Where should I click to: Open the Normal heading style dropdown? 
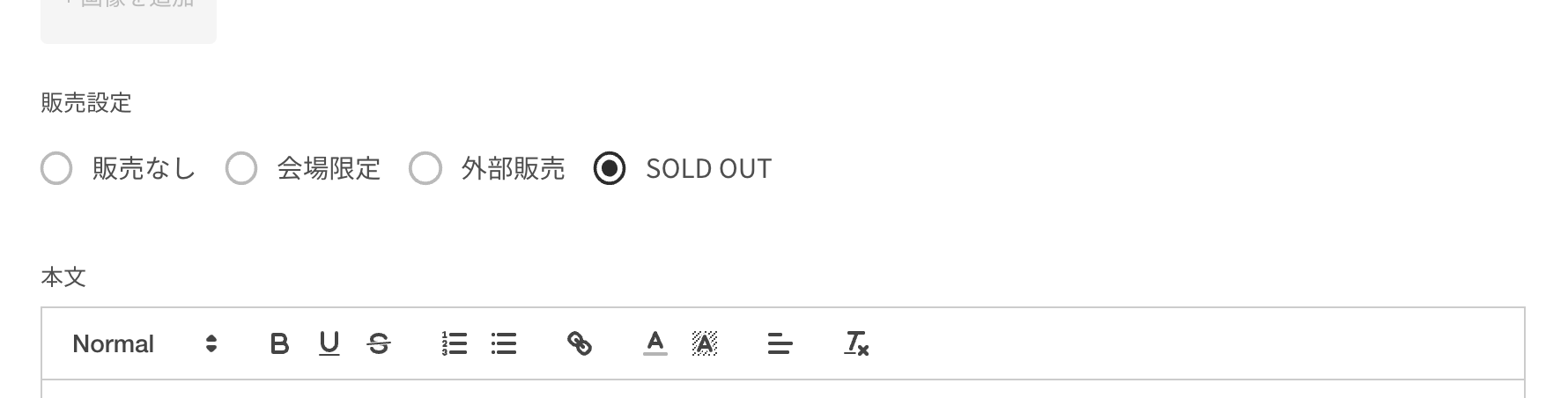point(144,343)
